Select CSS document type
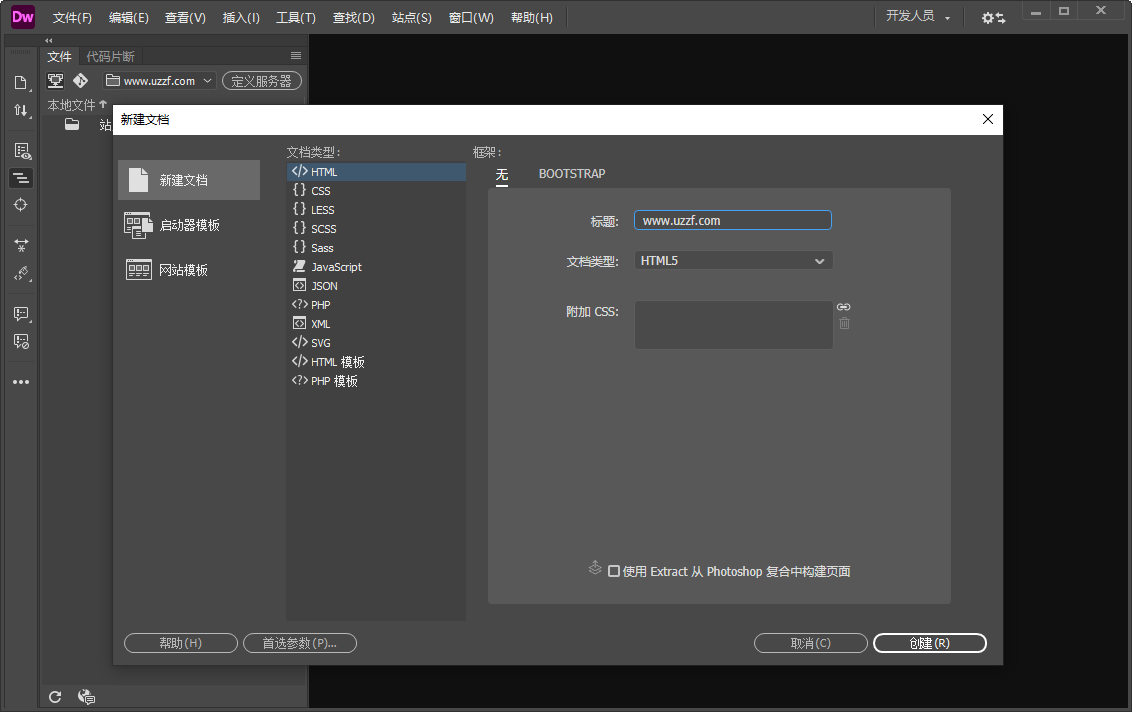The width and height of the screenshot is (1132, 712). pos(376,191)
